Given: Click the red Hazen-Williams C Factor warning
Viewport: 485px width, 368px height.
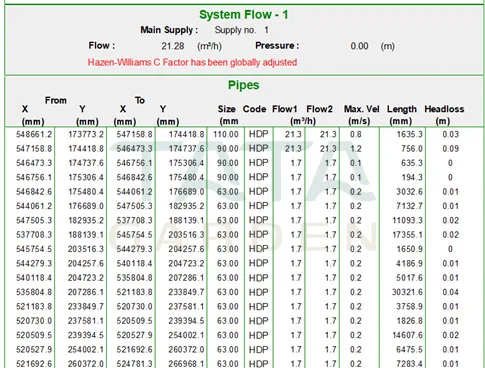Looking at the screenshot, I should pos(192,62).
